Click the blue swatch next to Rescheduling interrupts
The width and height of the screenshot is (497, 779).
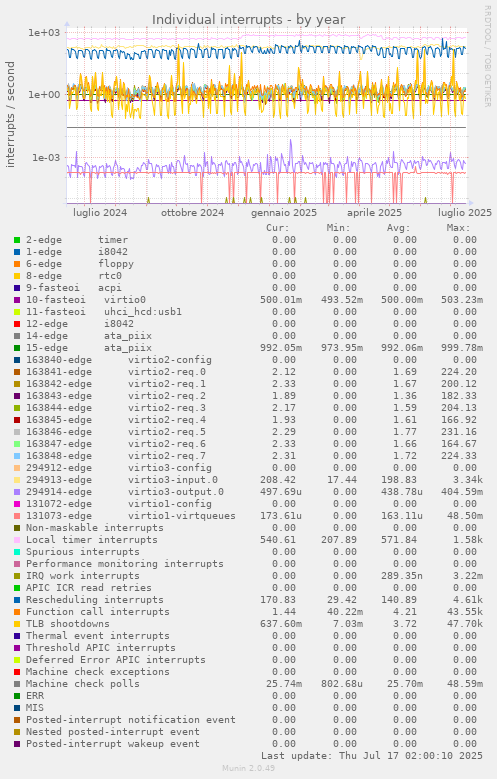tap(17, 600)
